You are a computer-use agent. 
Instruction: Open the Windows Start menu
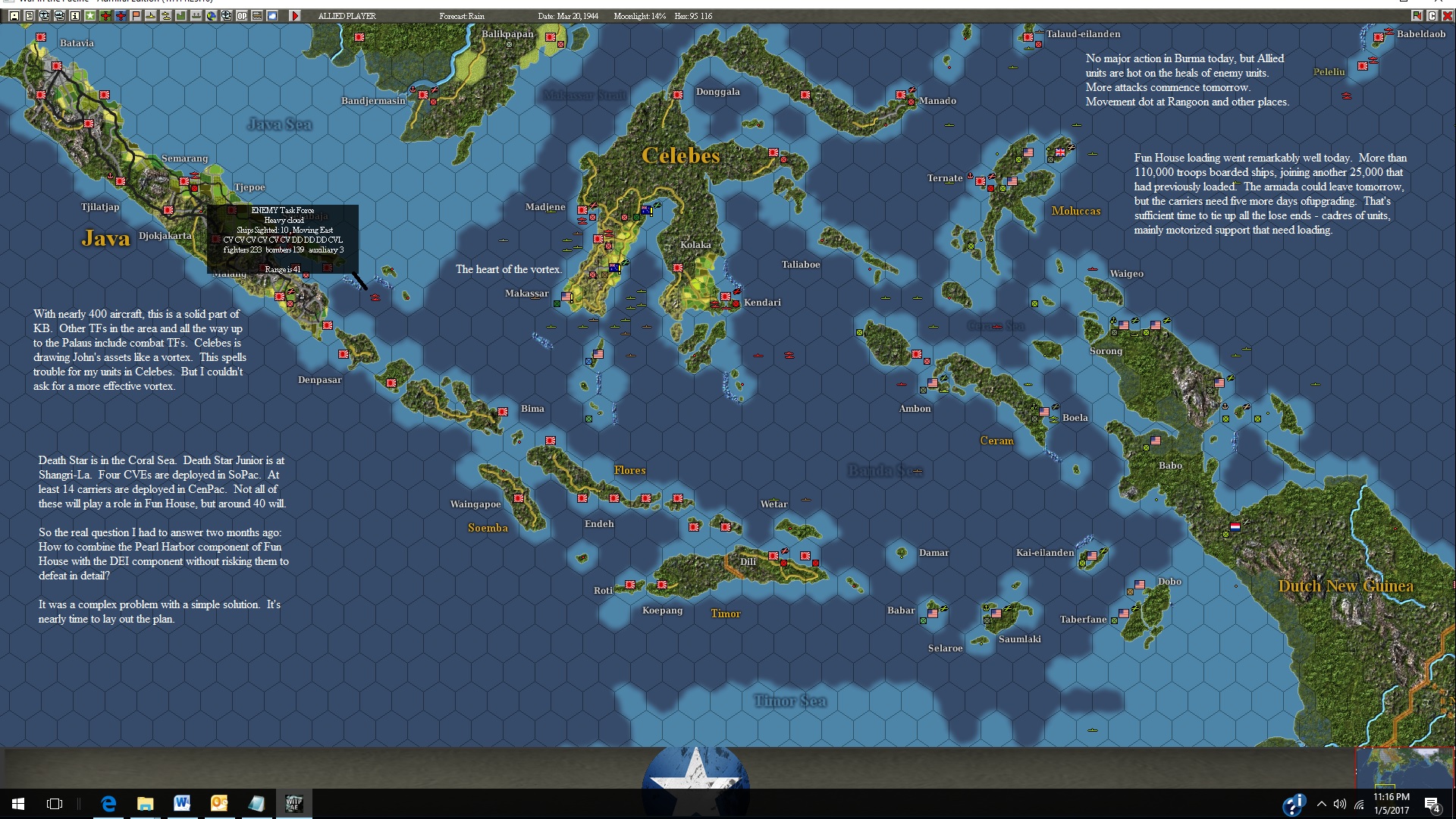18,804
